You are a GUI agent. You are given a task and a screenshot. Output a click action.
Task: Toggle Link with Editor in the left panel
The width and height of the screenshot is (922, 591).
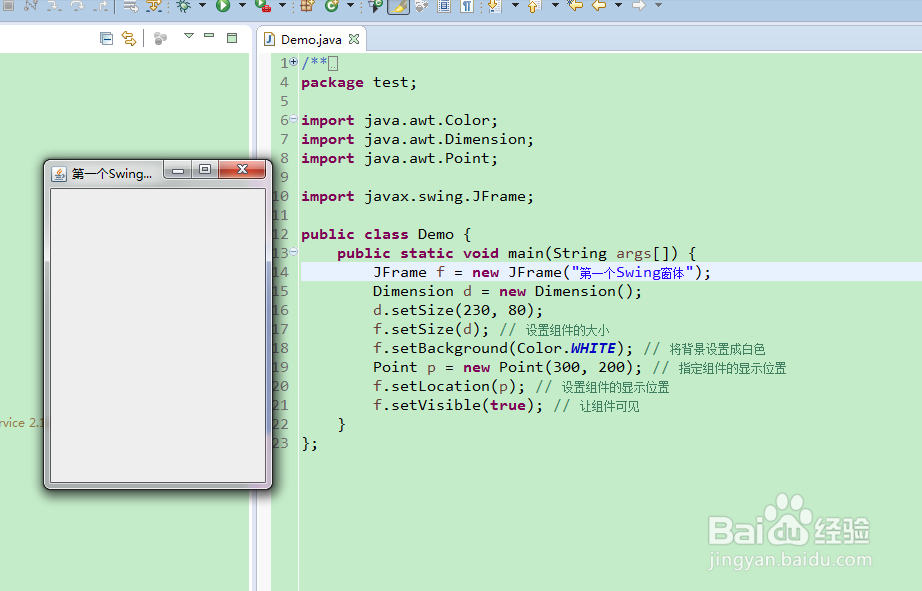click(x=128, y=38)
